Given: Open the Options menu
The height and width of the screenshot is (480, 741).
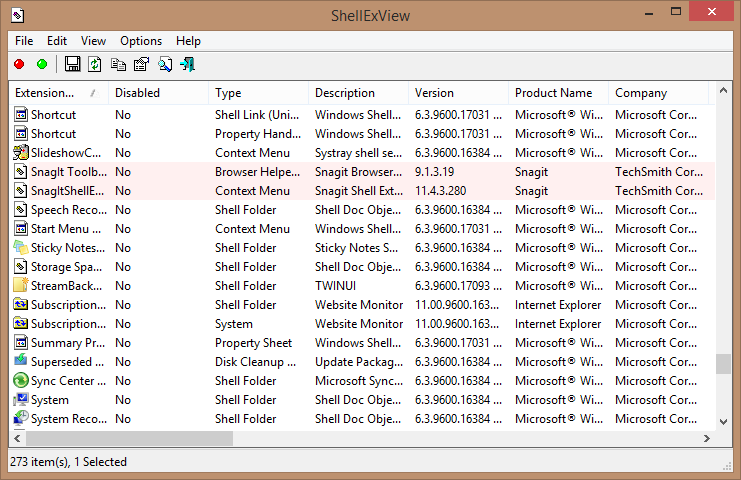Looking at the screenshot, I should [141, 41].
